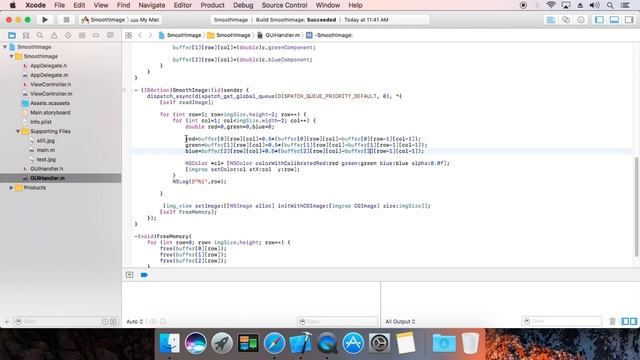The image size is (640, 360).
Task: Open the -SmoothImage: method jump bar
Action: (329, 36)
